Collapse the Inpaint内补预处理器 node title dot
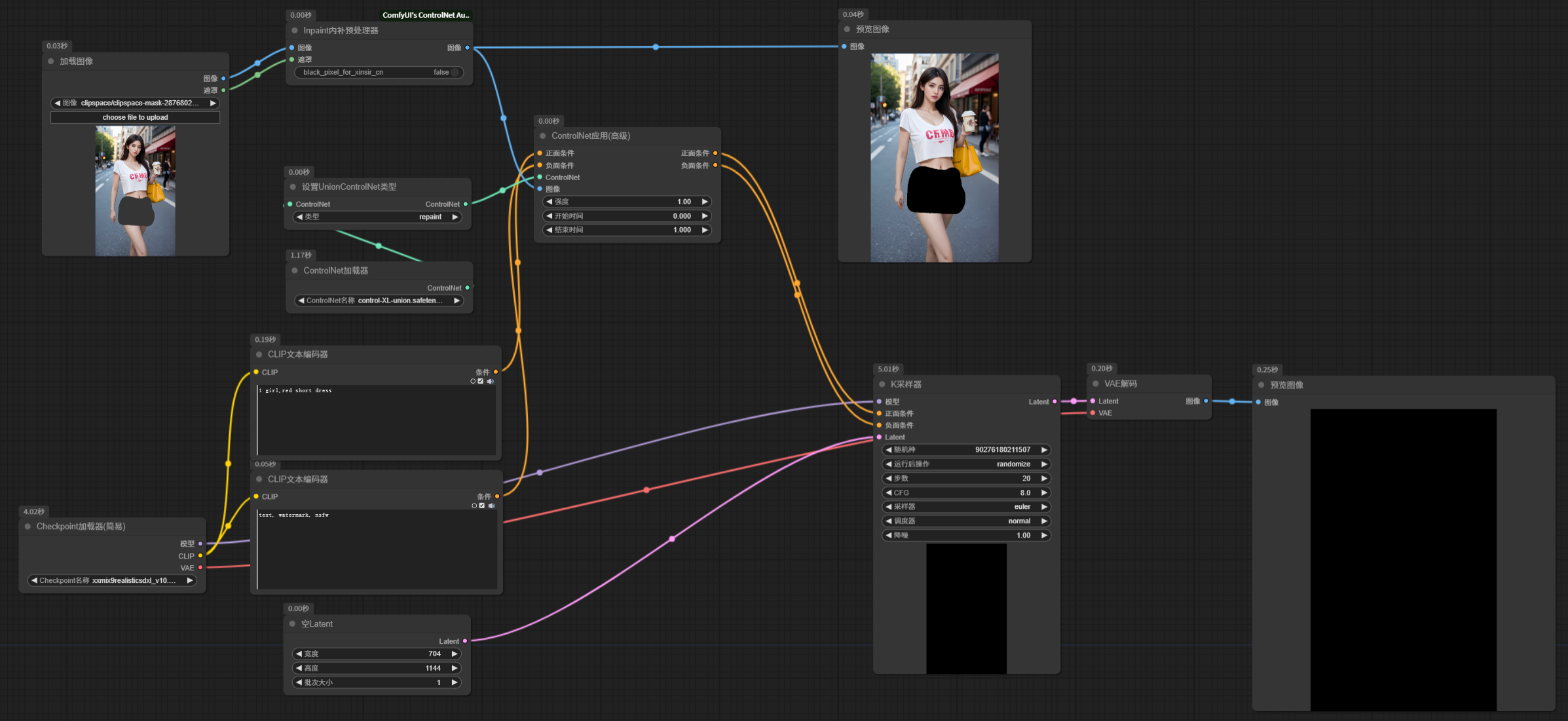The width and height of the screenshot is (1568, 721). point(295,30)
